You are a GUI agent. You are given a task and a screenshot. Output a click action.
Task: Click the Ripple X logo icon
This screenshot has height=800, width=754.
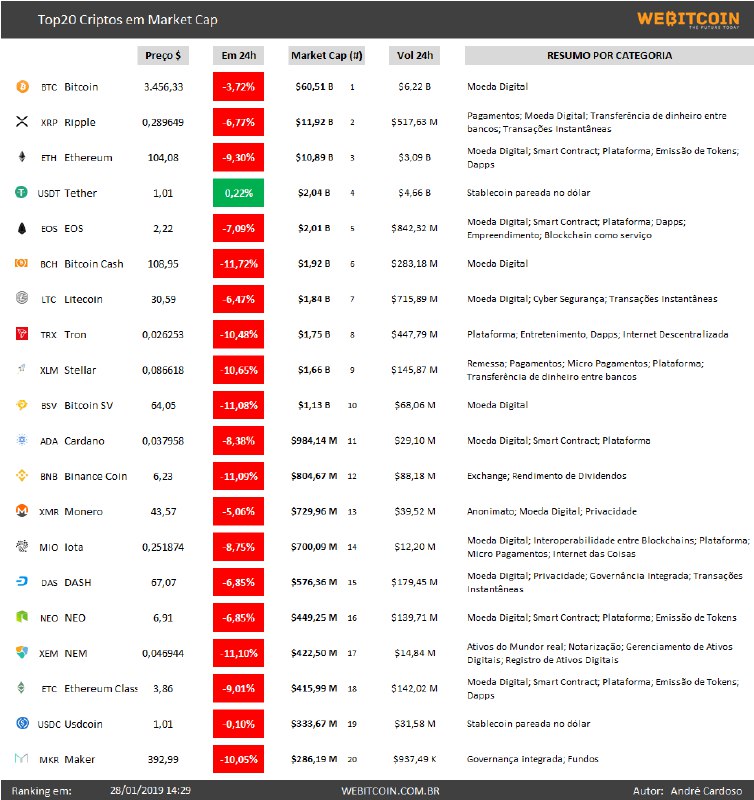pos(22,121)
